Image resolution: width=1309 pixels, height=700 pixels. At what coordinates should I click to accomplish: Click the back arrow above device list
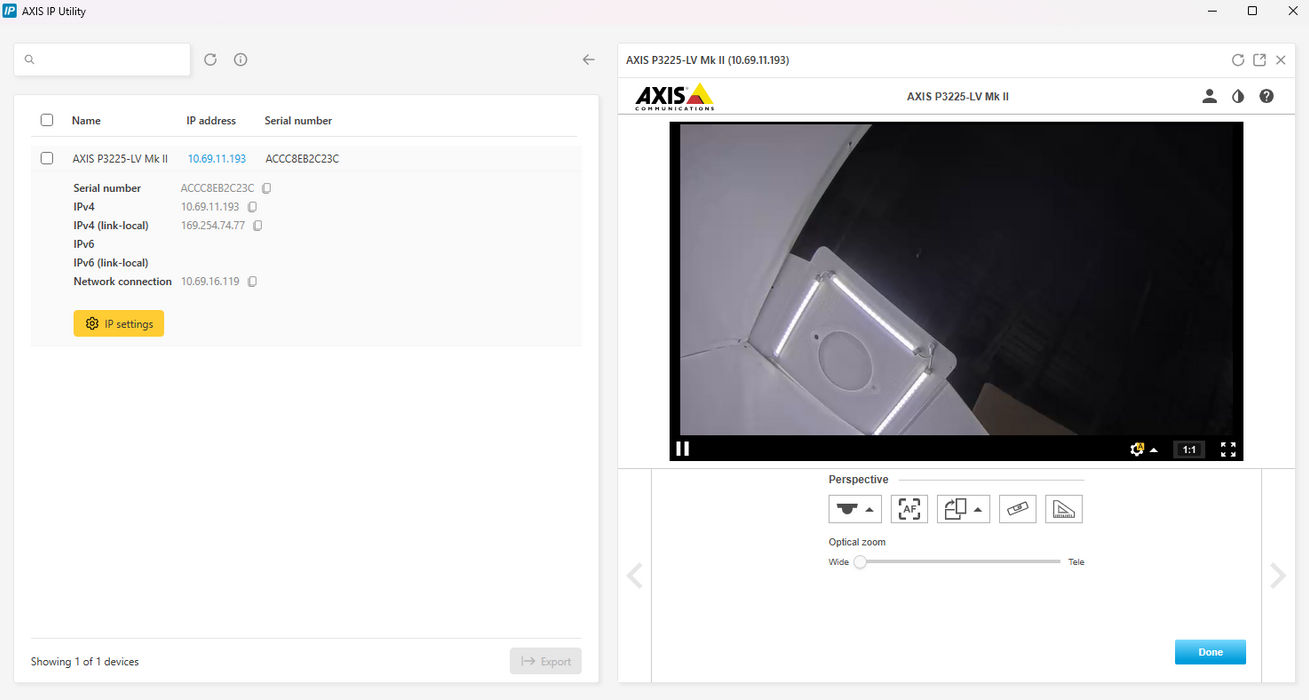tap(589, 60)
